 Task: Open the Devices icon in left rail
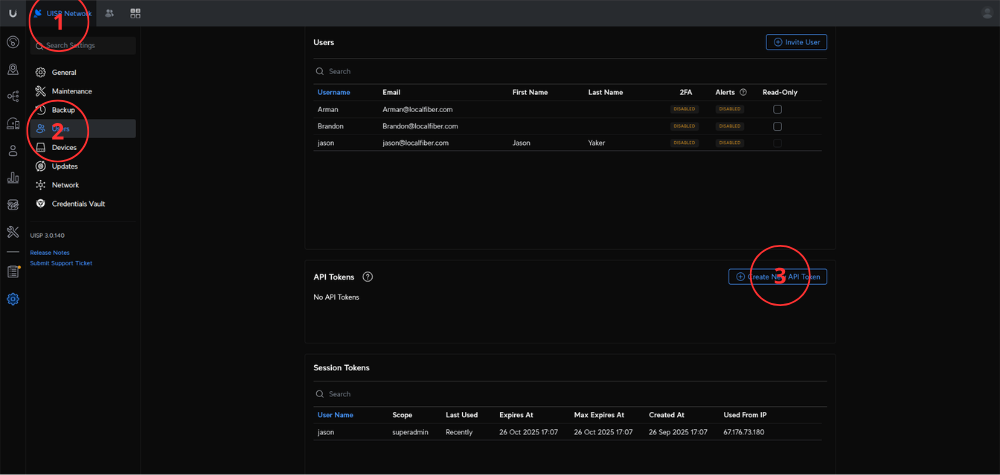click(13, 124)
